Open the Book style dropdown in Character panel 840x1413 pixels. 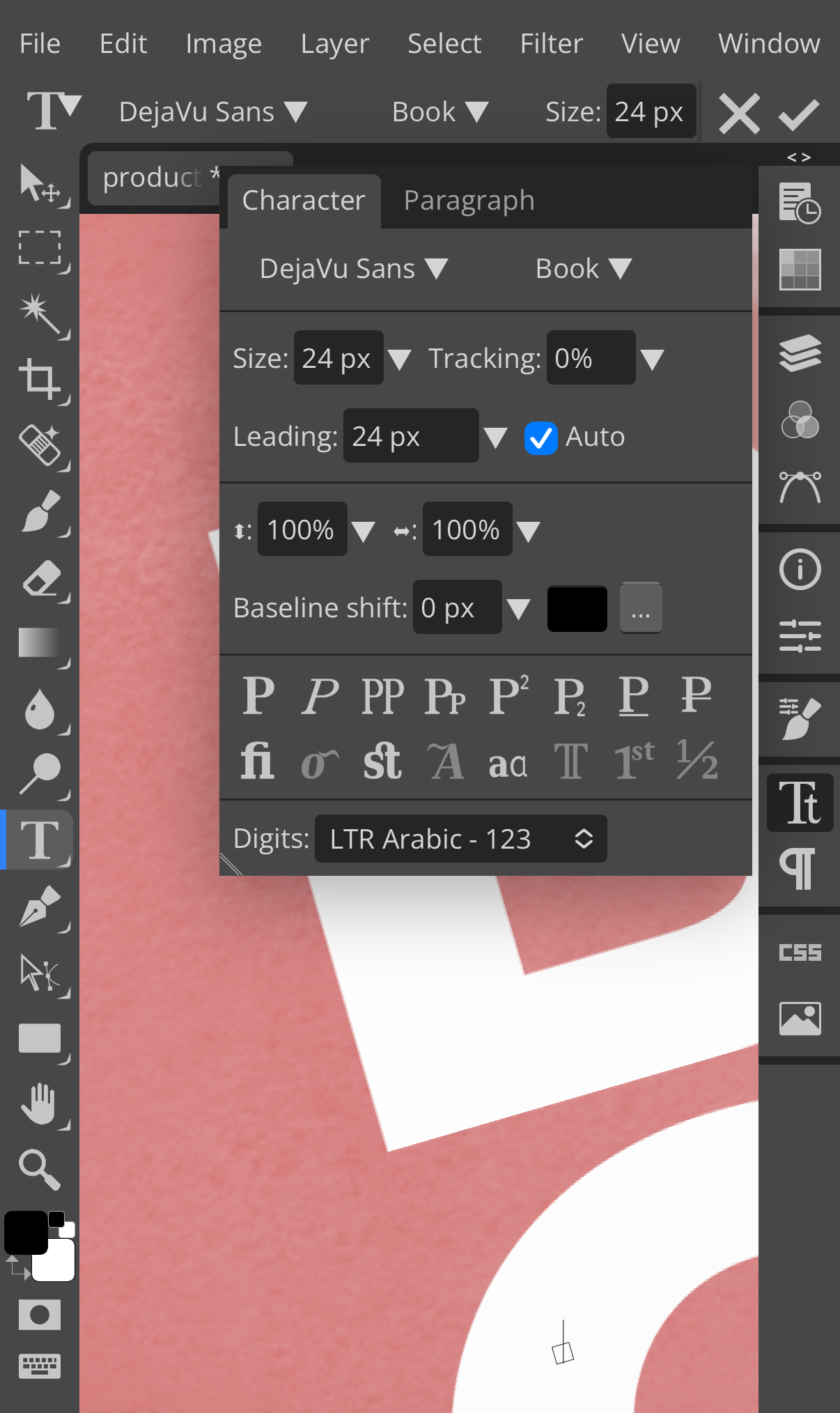point(584,269)
